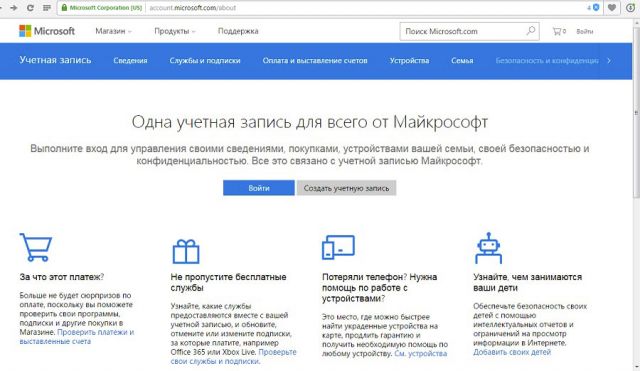This screenshot has width=640, height=371.
Task: Click the browser address bar URL
Action: coord(193,7)
